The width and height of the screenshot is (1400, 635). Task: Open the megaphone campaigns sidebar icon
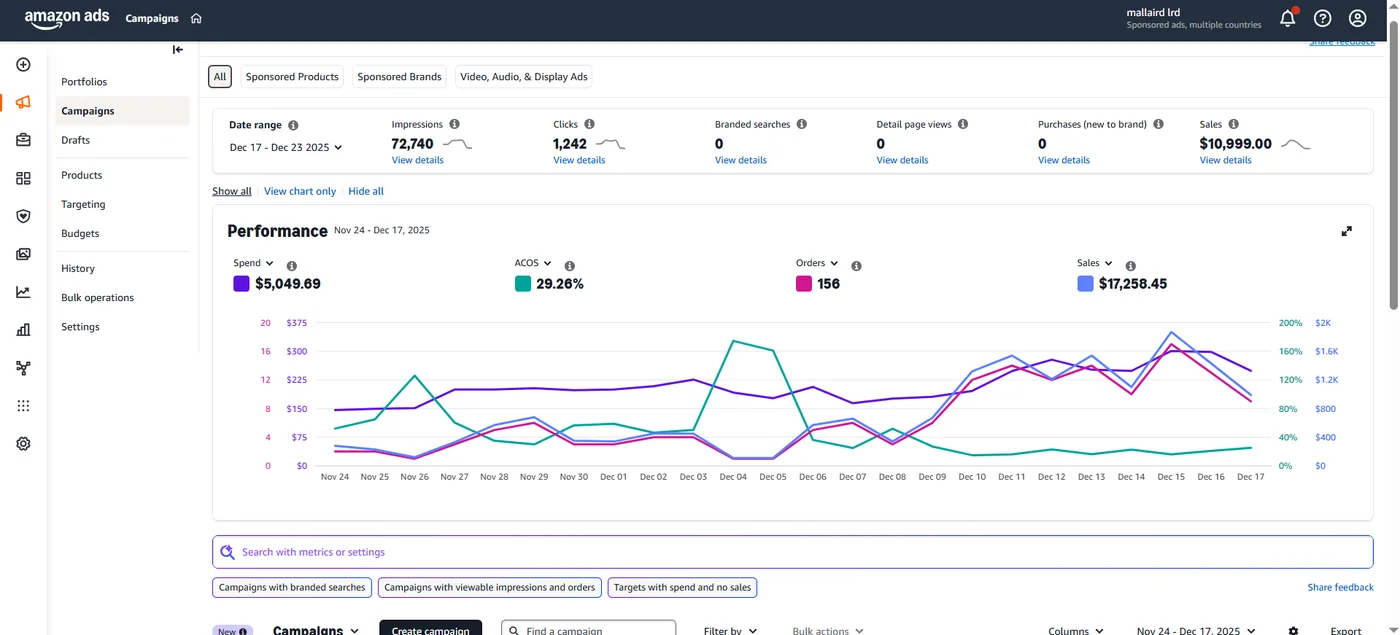coord(23,102)
